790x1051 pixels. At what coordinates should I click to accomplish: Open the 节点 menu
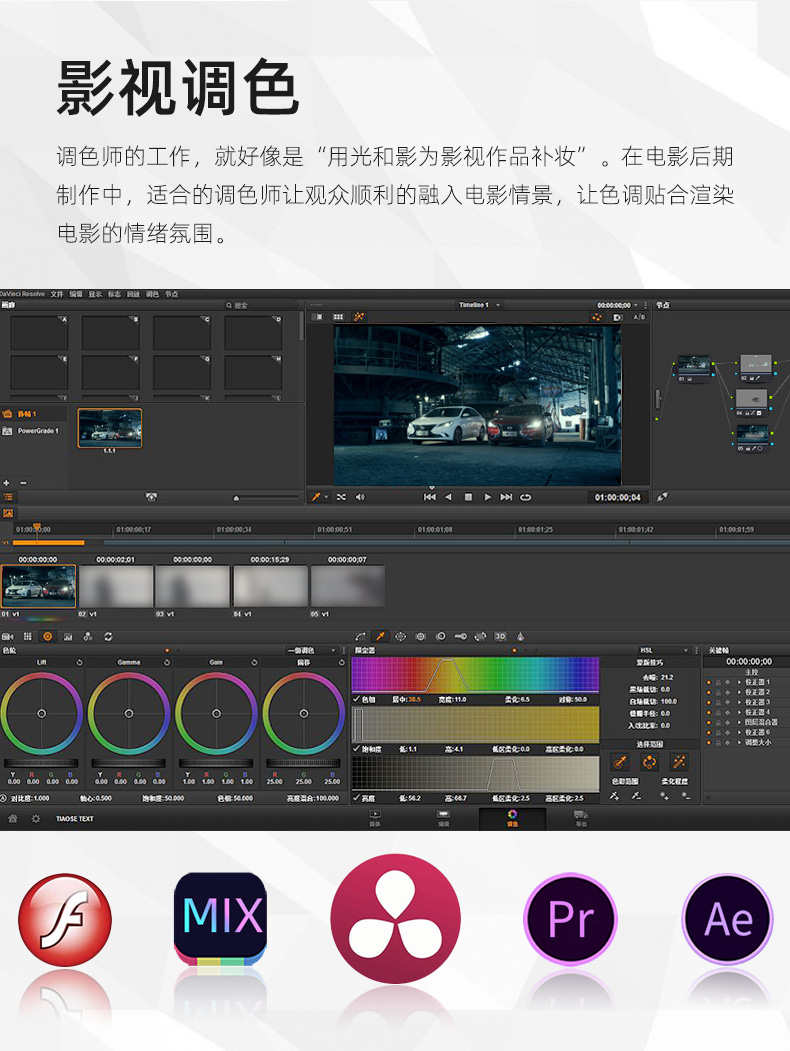(x=172, y=294)
